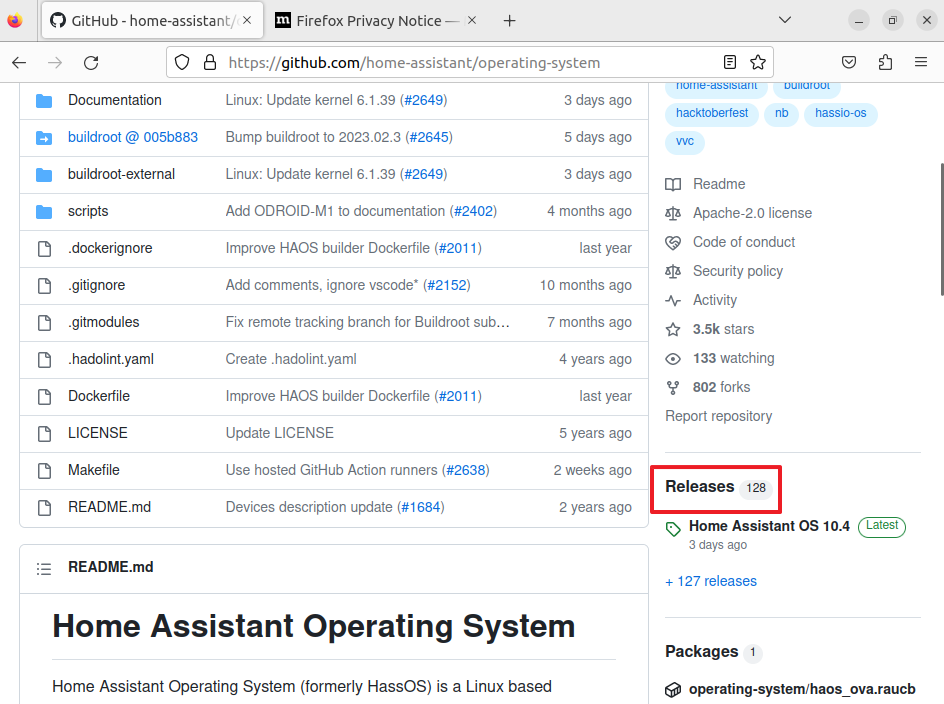944x704 pixels.
Task: Open the Firefox hamburger application menu
Action: coord(921,62)
